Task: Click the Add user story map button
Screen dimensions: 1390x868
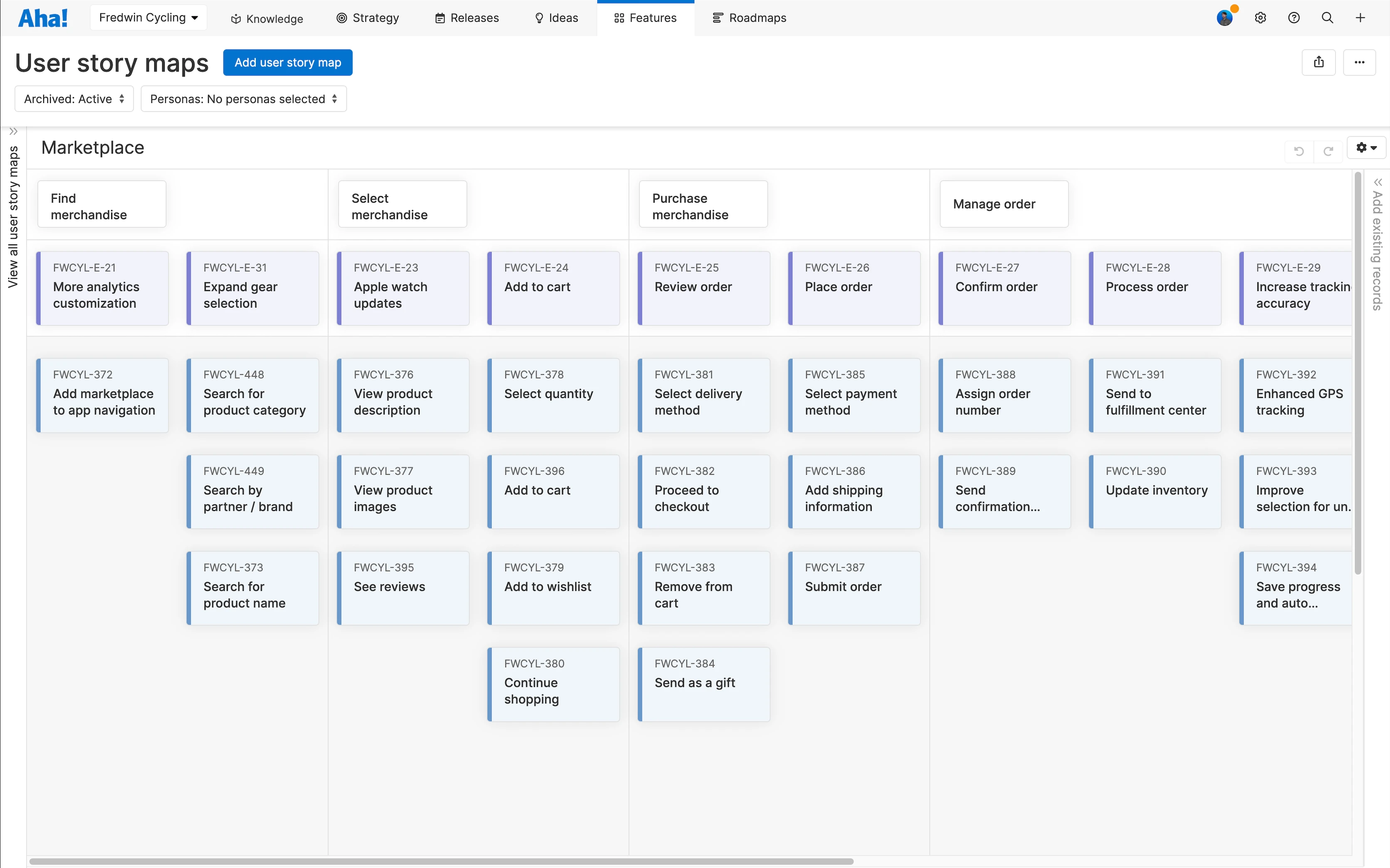Action: point(287,62)
